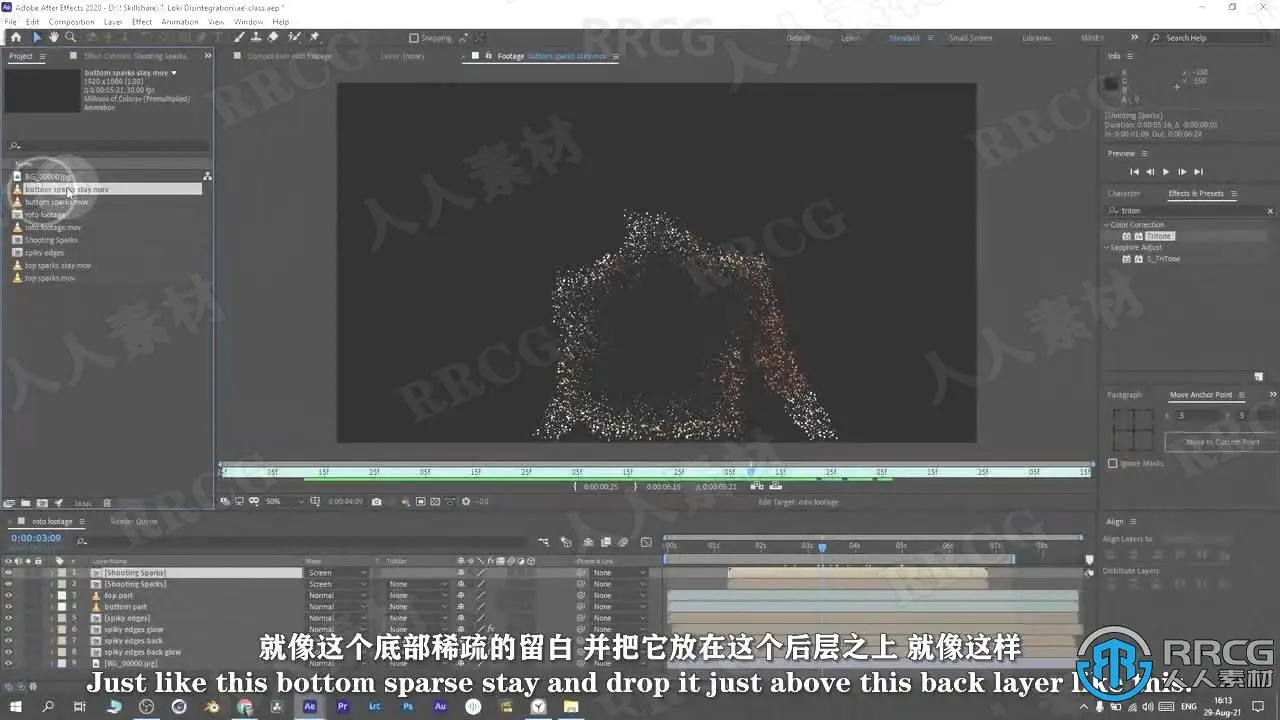Screen dimensions: 1280x720
Task: Click the footage viewer playhead marker
Action: tap(751, 470)
